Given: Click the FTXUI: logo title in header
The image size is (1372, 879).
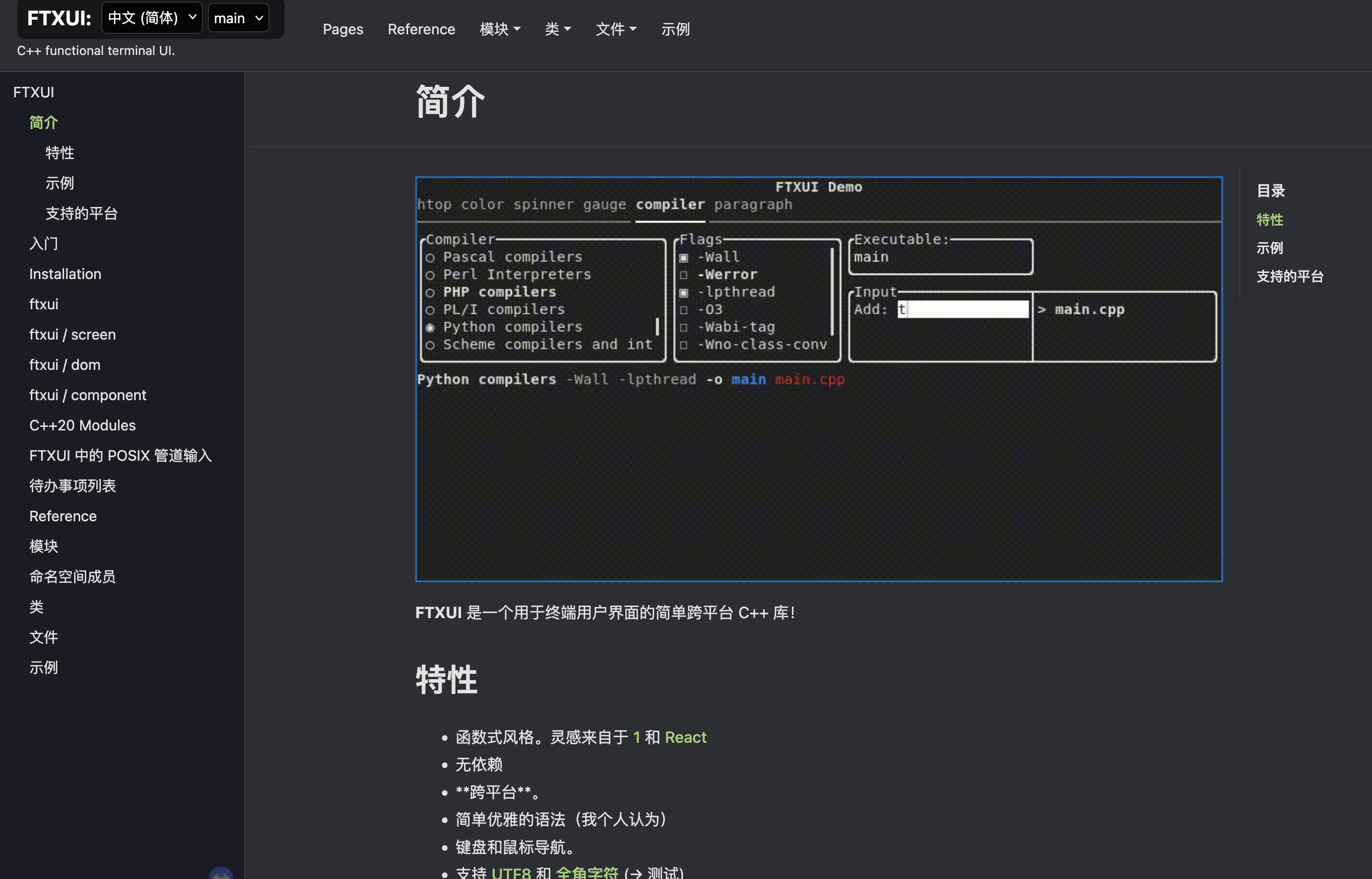Looking at the screenshot, I should coord(60,18).
